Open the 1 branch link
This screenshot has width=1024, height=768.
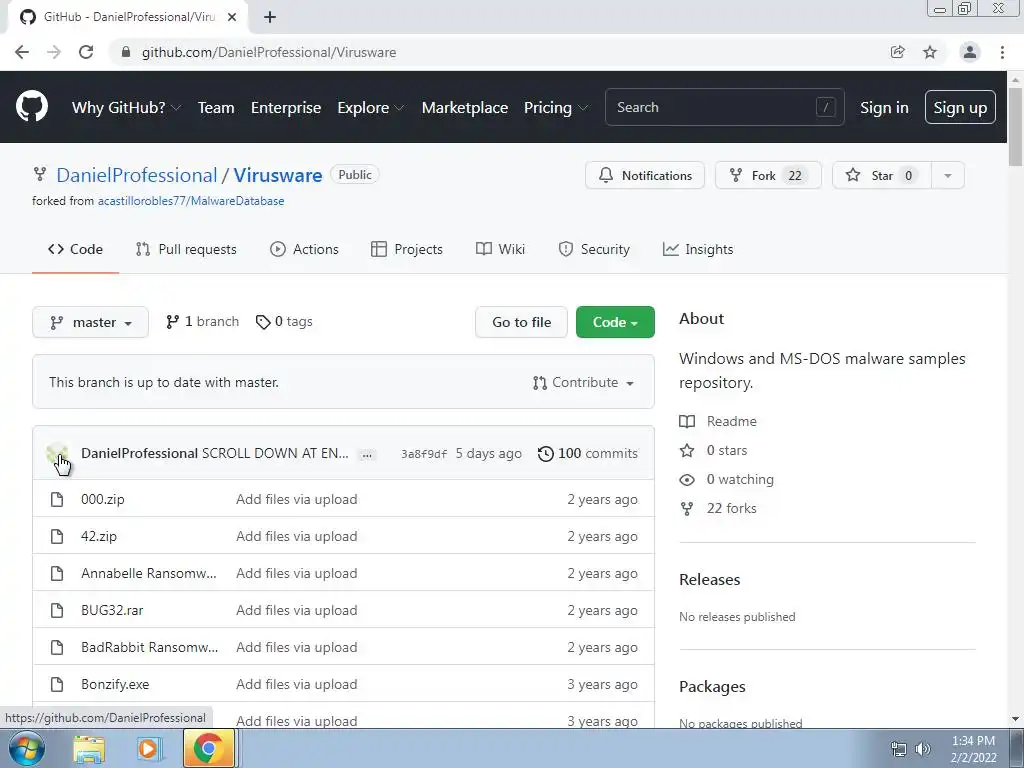202,322
